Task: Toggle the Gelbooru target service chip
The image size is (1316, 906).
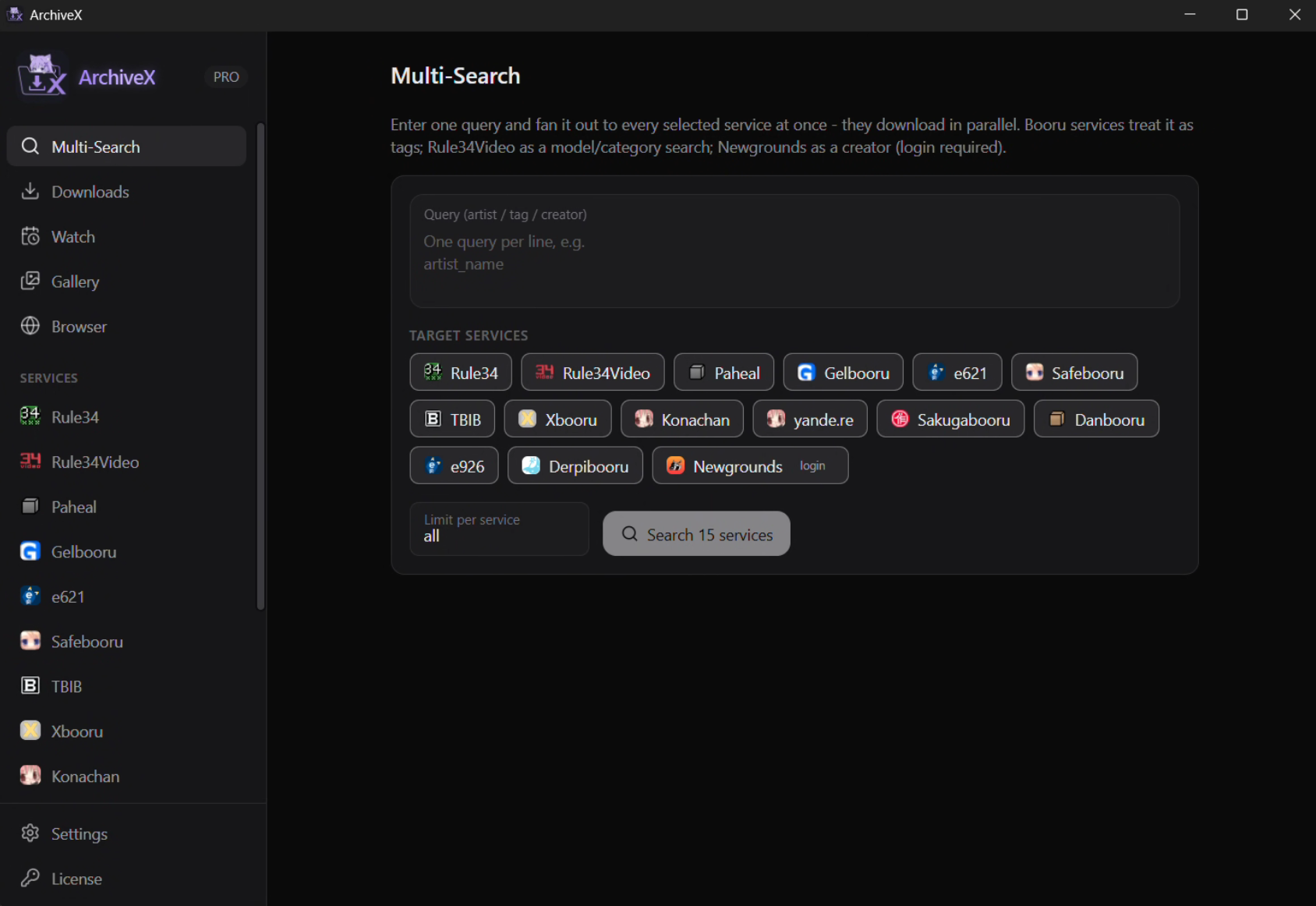Action: tap(843, 373)
